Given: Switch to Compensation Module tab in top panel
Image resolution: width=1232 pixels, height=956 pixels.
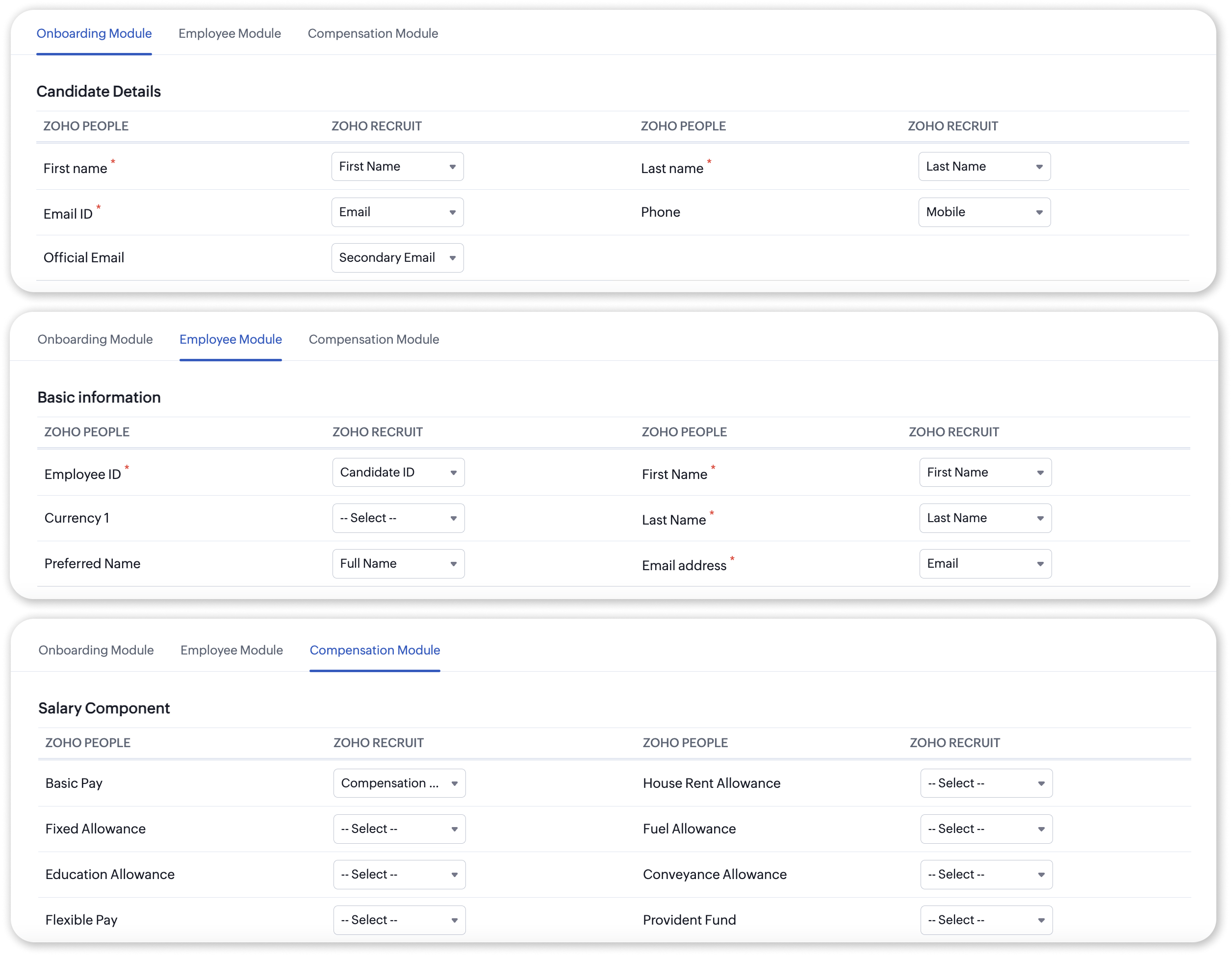Looking at the screenshot, I should click(373, 33).
